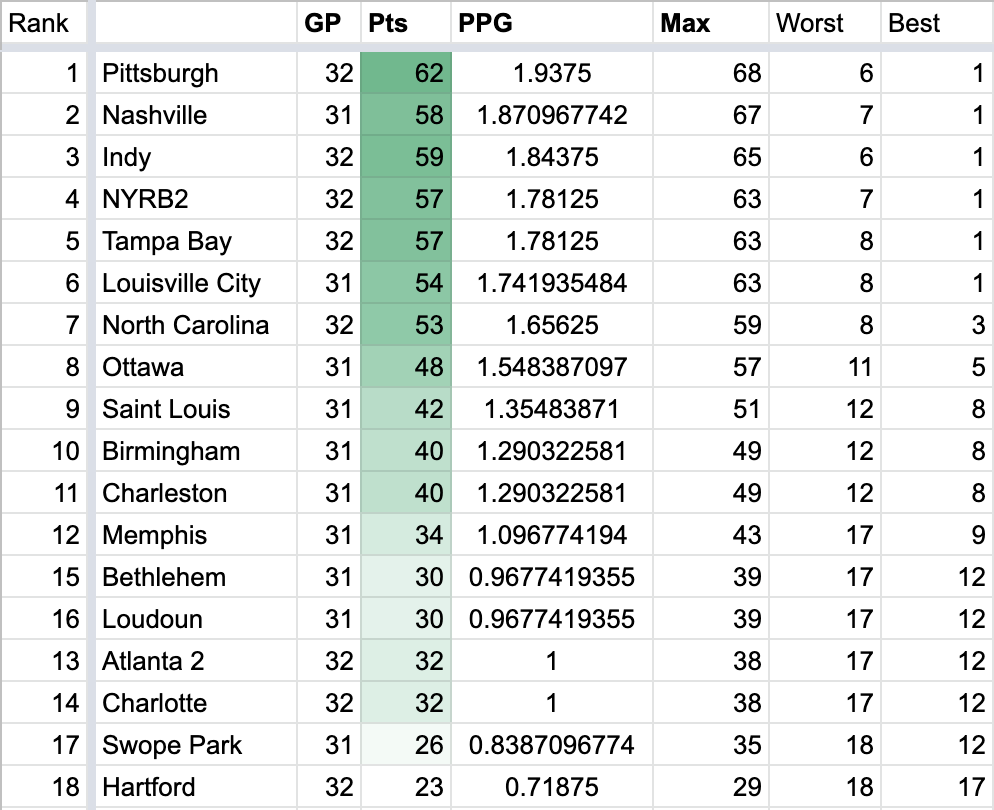Click the Max column header
994x810 pixels.
pos(686,22)
